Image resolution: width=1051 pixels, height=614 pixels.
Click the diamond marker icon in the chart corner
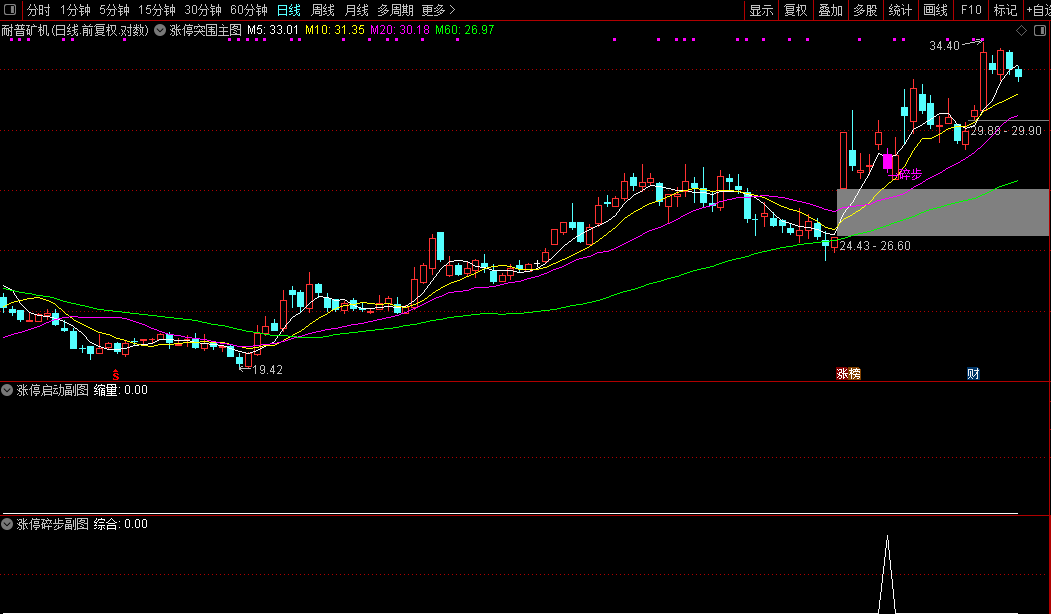1022,30
